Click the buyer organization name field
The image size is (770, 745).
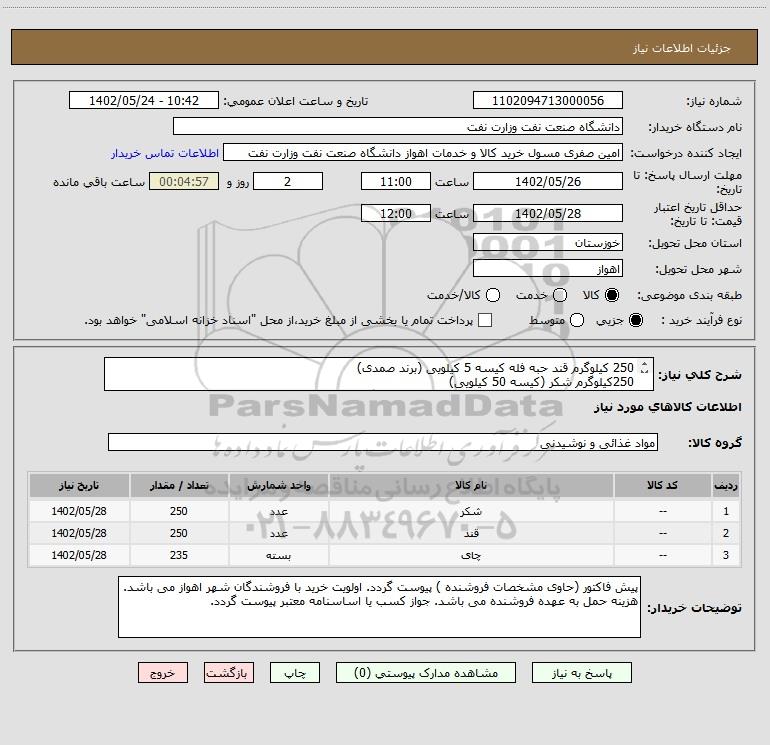coord(398,127)
